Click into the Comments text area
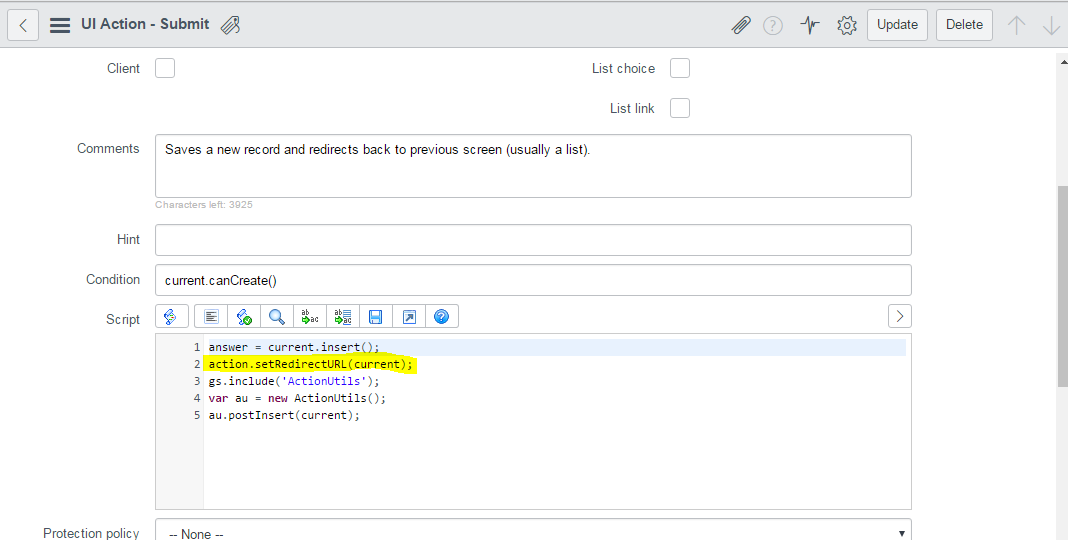 [x=533, y=166]
